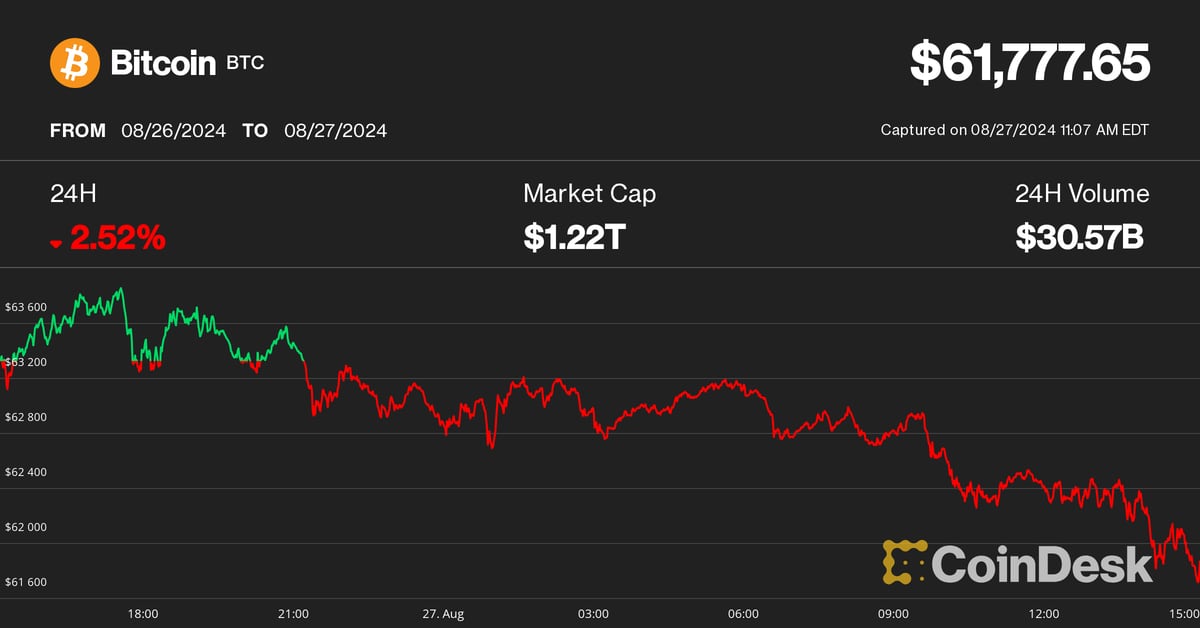Click the $62 000 price axis label
1200x628 pixels.
26,527
